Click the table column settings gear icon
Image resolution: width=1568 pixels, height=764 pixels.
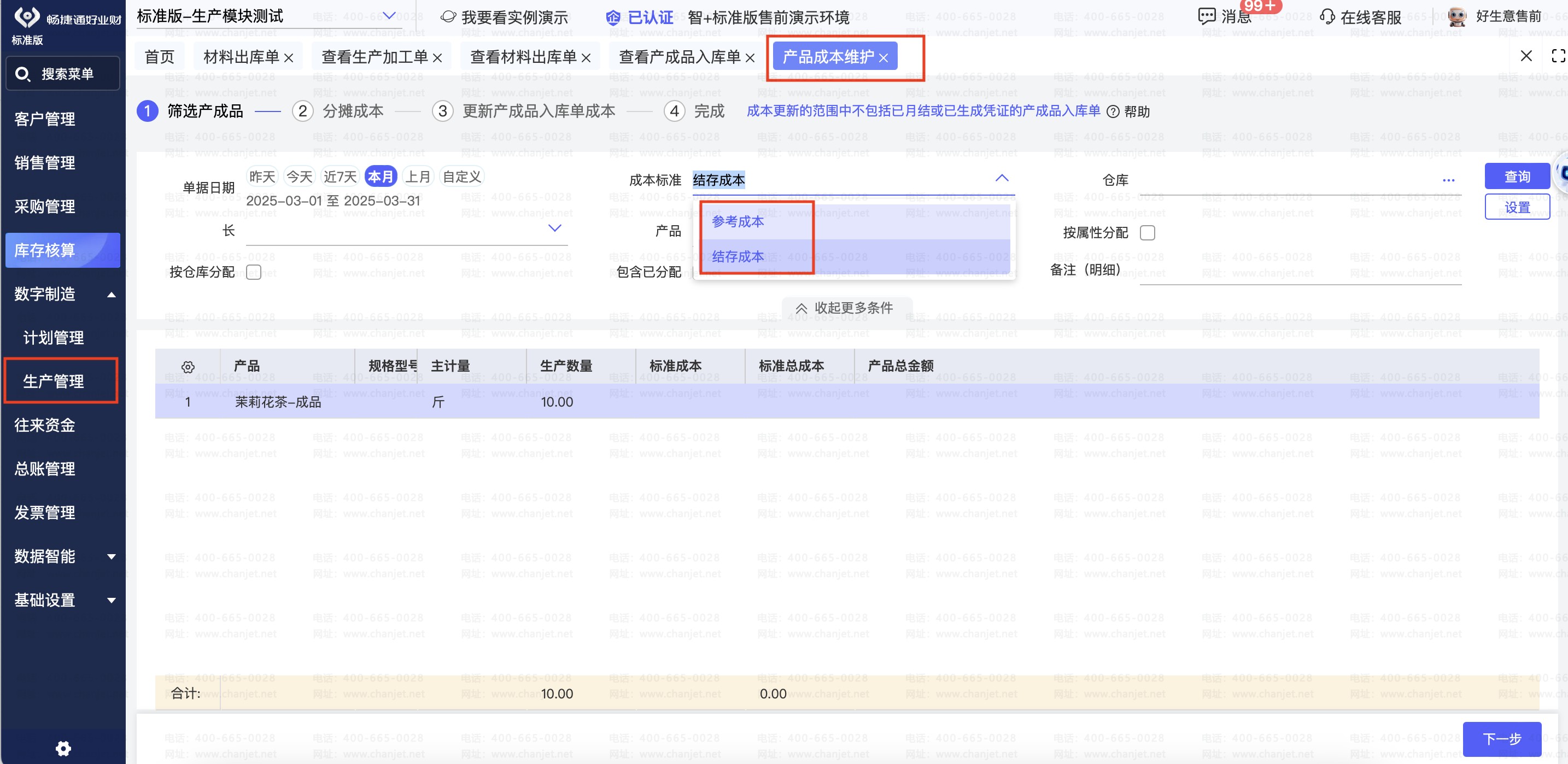(188, 367)
